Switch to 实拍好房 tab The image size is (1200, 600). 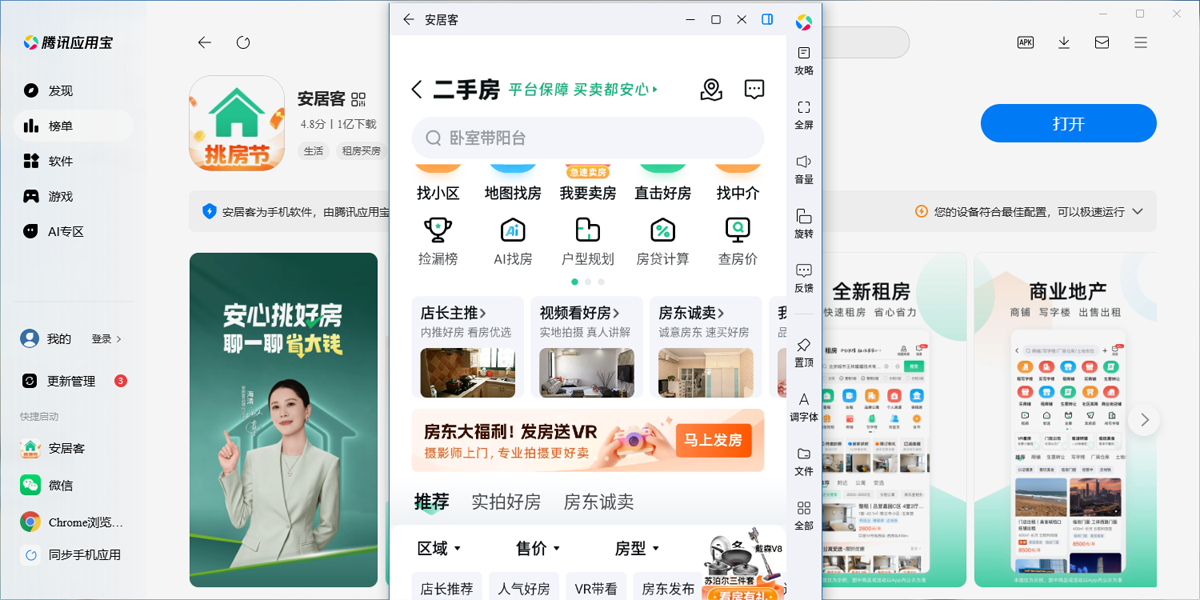(x=506, y=502)
